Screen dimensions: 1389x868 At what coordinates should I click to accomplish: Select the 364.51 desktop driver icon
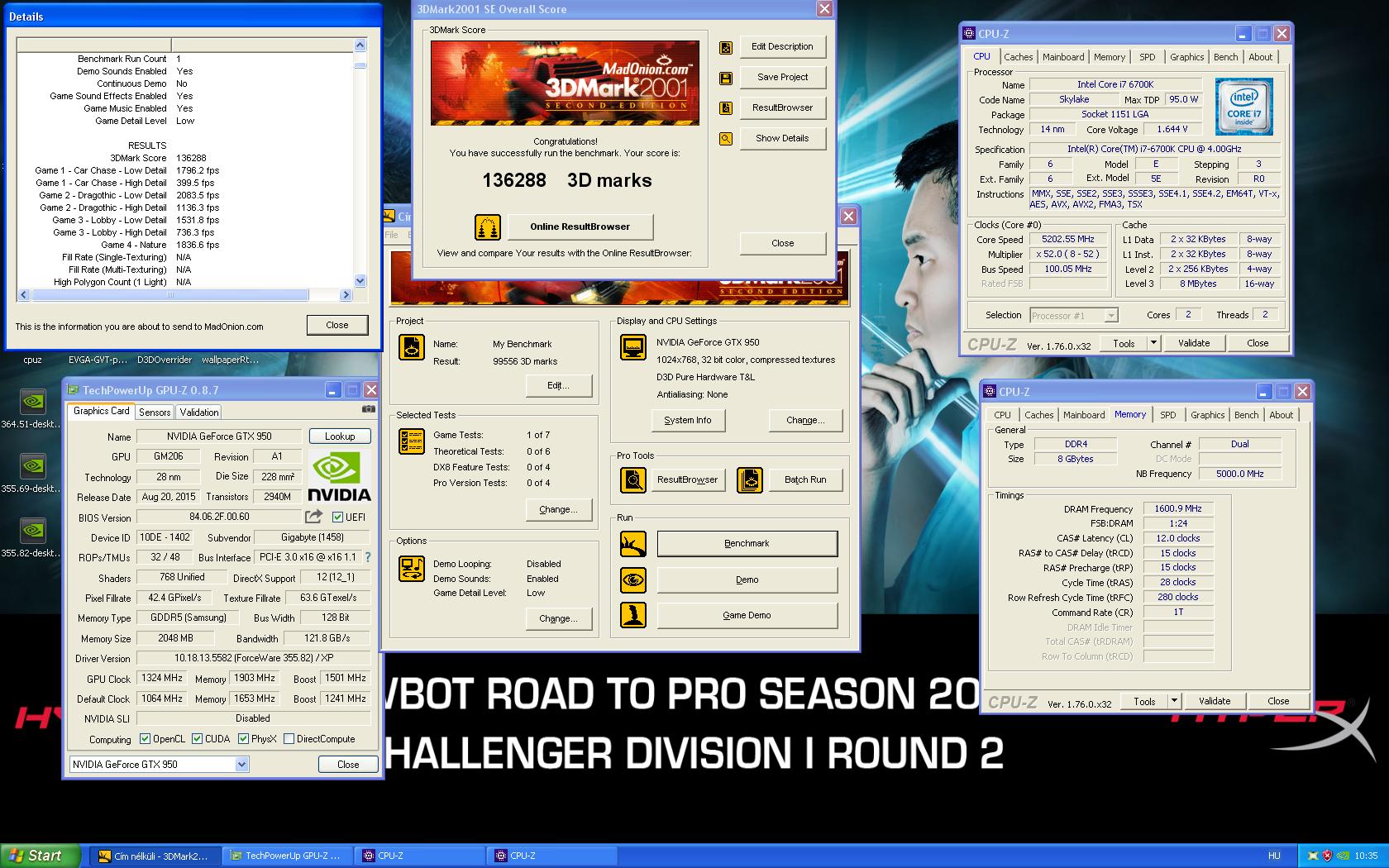(32, 402)
